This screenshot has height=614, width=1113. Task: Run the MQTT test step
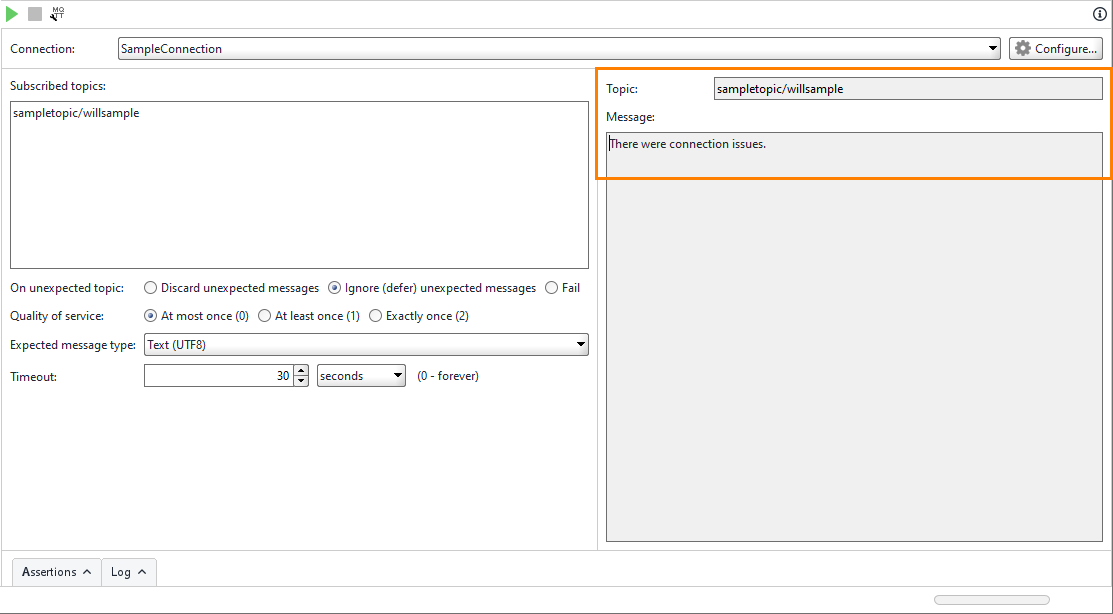coord(12,13)
